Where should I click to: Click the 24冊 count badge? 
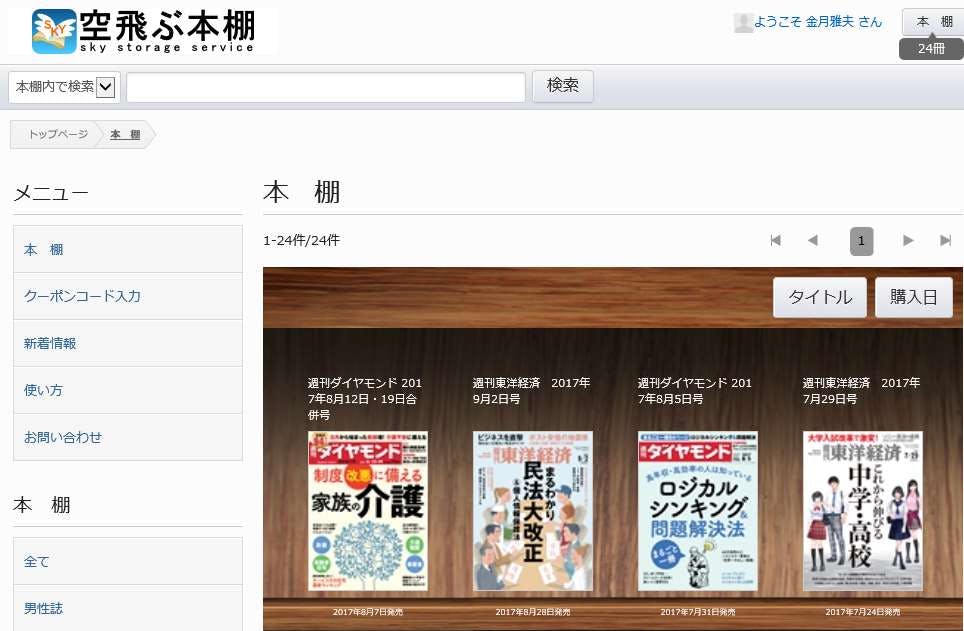[931, 49]
